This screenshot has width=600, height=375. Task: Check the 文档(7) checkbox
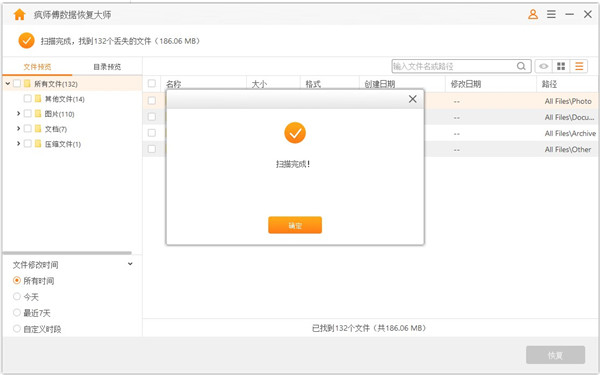tap(28, 129)
